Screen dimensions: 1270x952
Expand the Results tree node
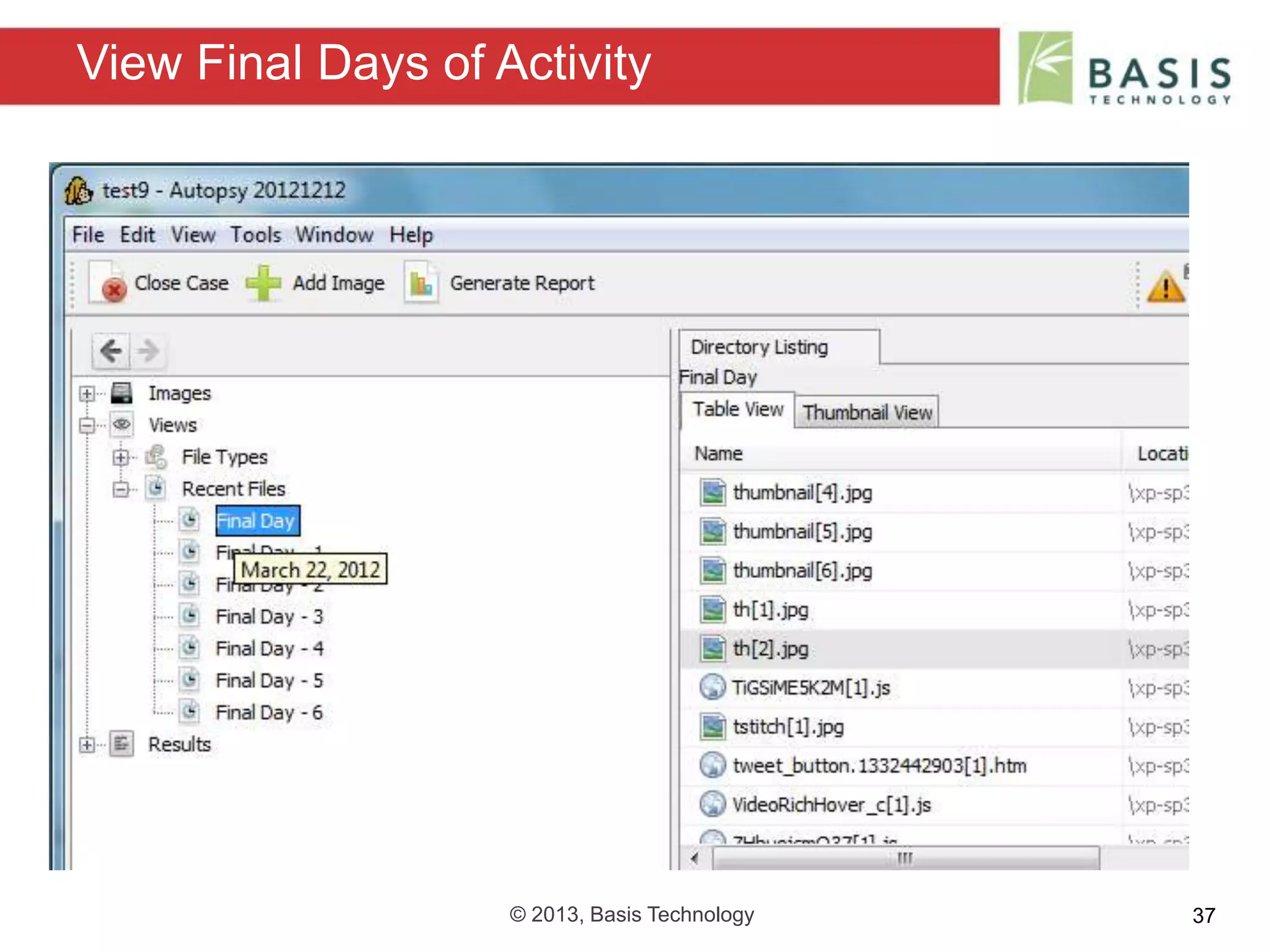click(87, 744)
